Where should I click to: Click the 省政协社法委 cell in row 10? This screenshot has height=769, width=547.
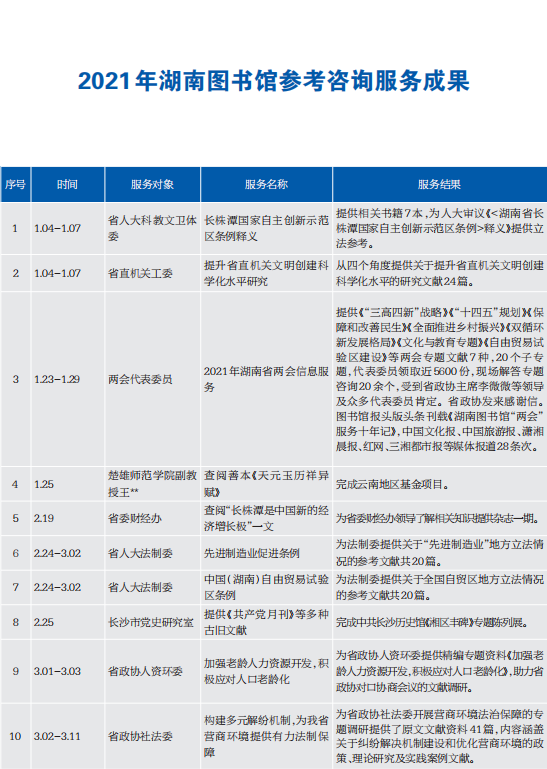(x=152, y=736)
